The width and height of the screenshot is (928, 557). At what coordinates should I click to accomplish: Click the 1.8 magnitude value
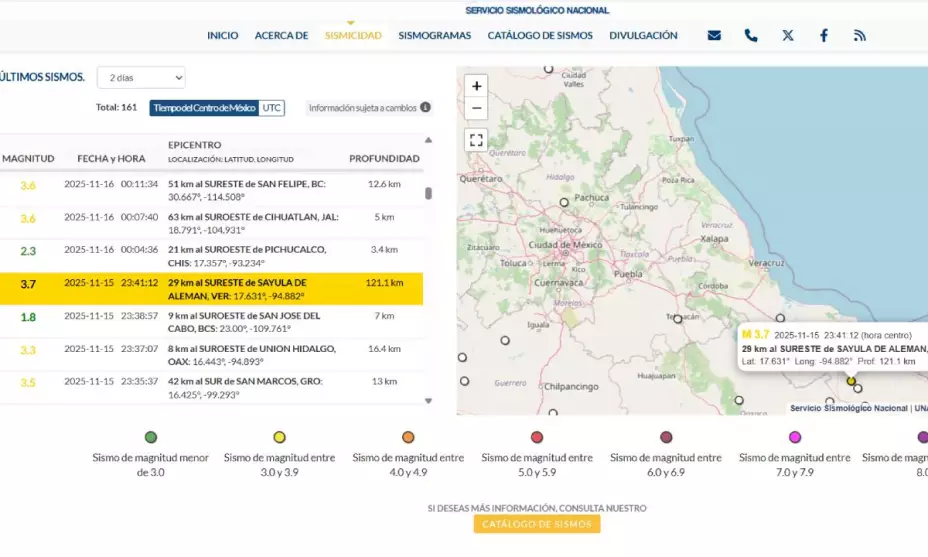pos(28,317)
